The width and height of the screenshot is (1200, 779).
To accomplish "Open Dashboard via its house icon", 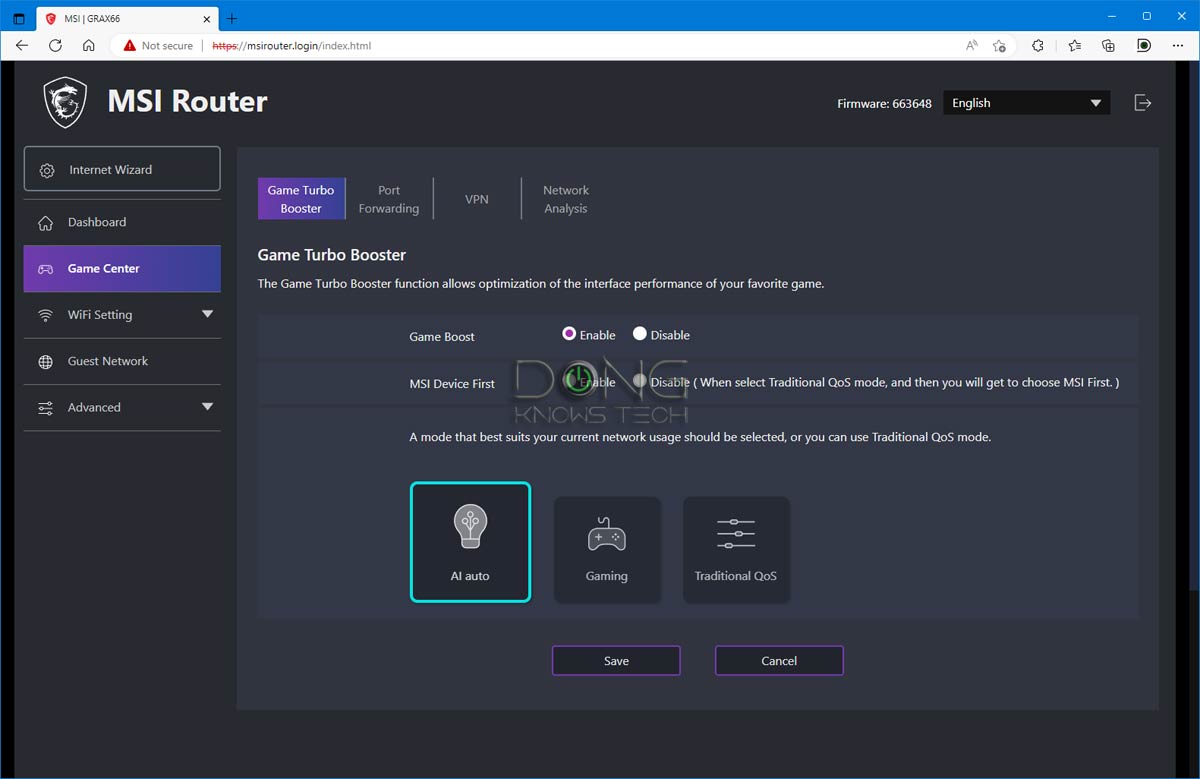I will 45,222.
